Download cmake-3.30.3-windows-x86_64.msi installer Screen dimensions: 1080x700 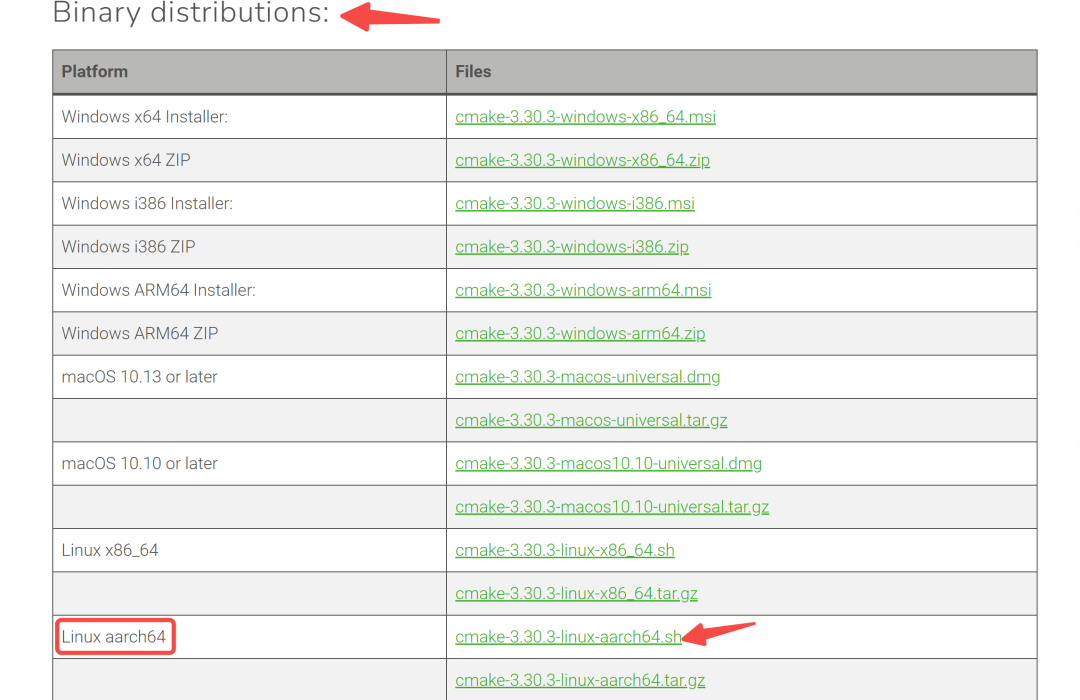coord(585,117)
